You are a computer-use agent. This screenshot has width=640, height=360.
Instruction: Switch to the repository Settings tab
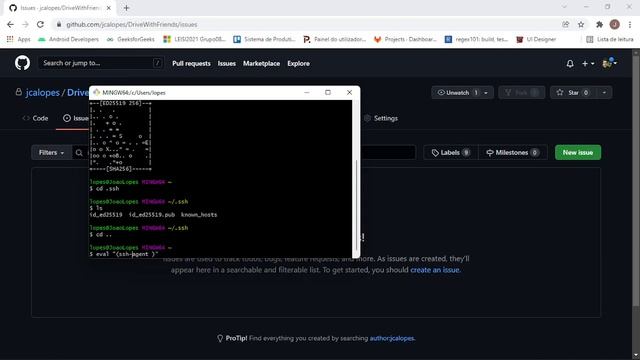click(x=381, y=118)
